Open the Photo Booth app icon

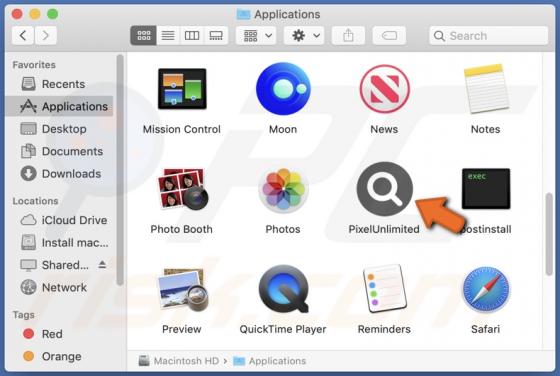click(x=182, y=189)
